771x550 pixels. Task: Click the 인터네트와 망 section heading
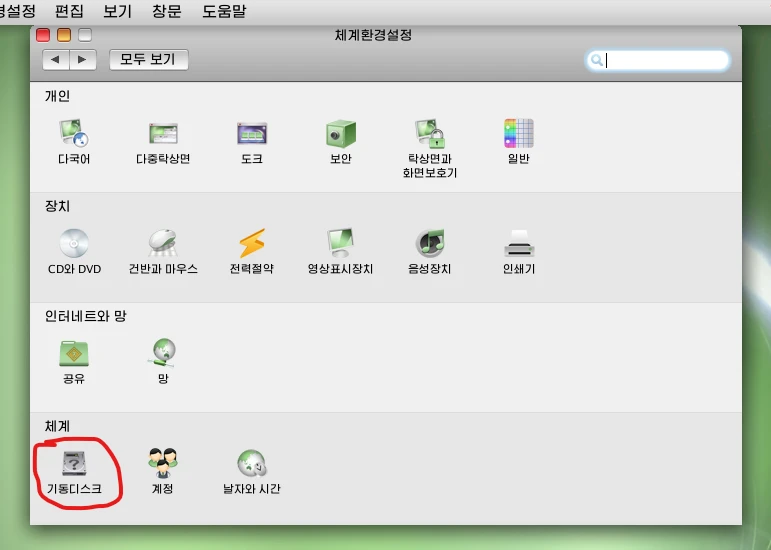click(x=86, y=316)
